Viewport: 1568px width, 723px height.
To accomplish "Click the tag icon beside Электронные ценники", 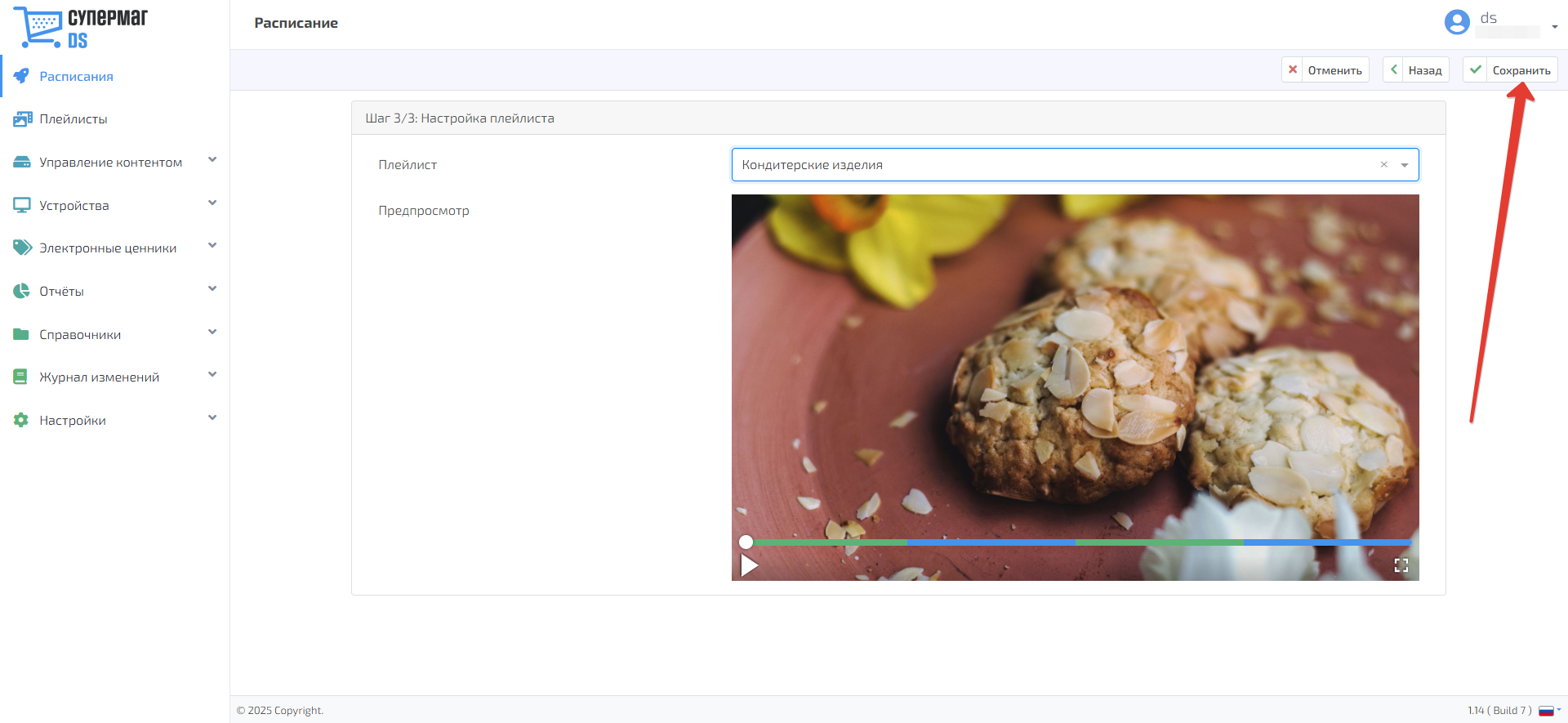I will [x=22, y=248].
